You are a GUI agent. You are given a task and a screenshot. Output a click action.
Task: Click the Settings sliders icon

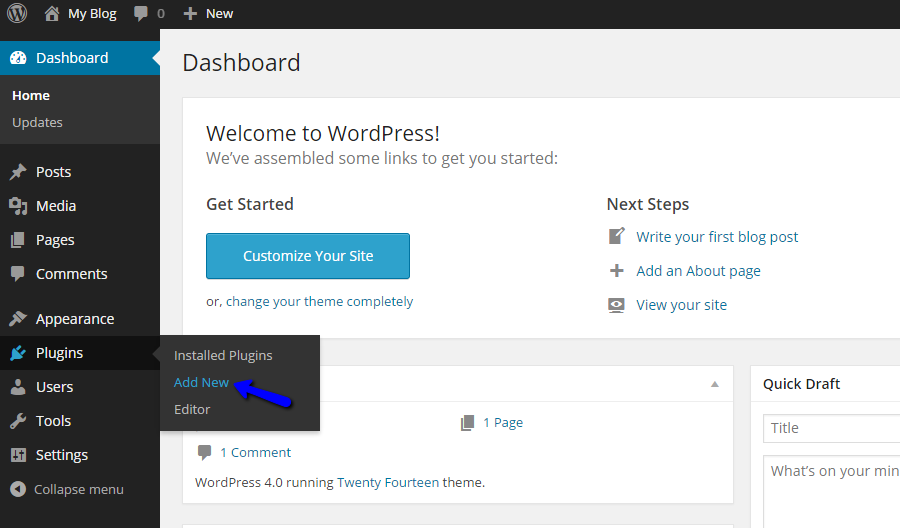tap(18, 455)
